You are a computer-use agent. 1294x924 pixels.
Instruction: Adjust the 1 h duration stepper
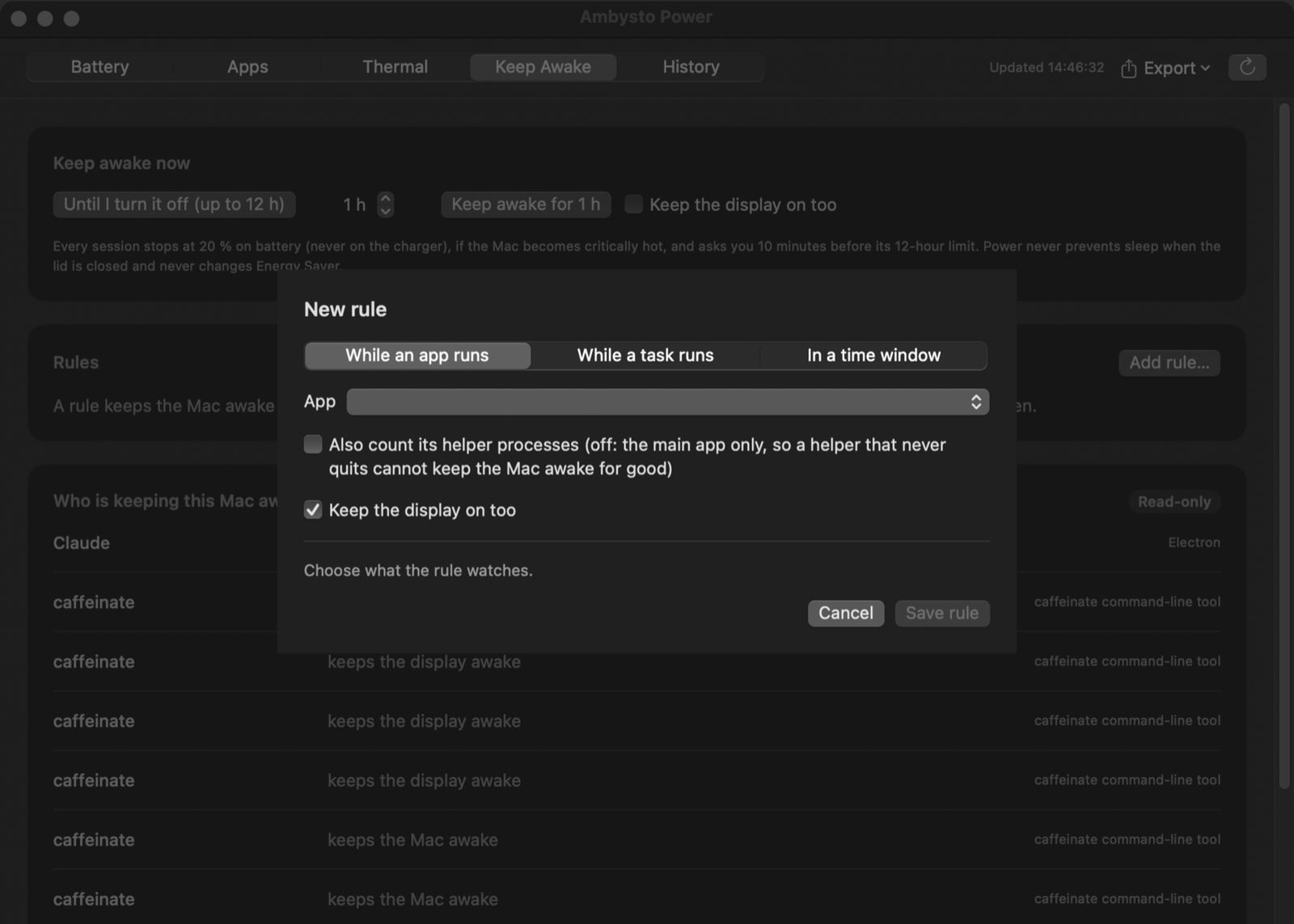pos(386,205)
